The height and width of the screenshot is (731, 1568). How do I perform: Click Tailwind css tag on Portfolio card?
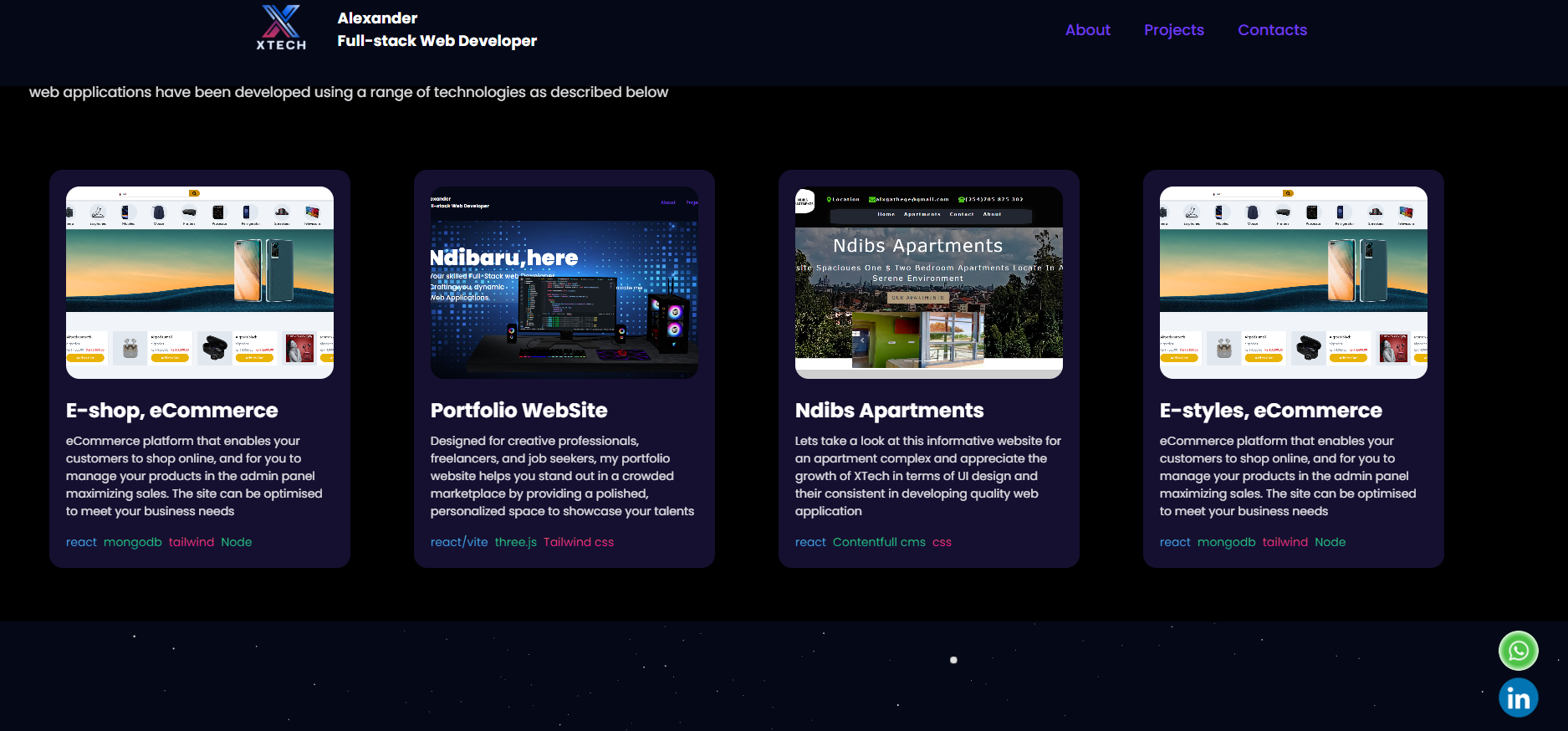(579, 542)
